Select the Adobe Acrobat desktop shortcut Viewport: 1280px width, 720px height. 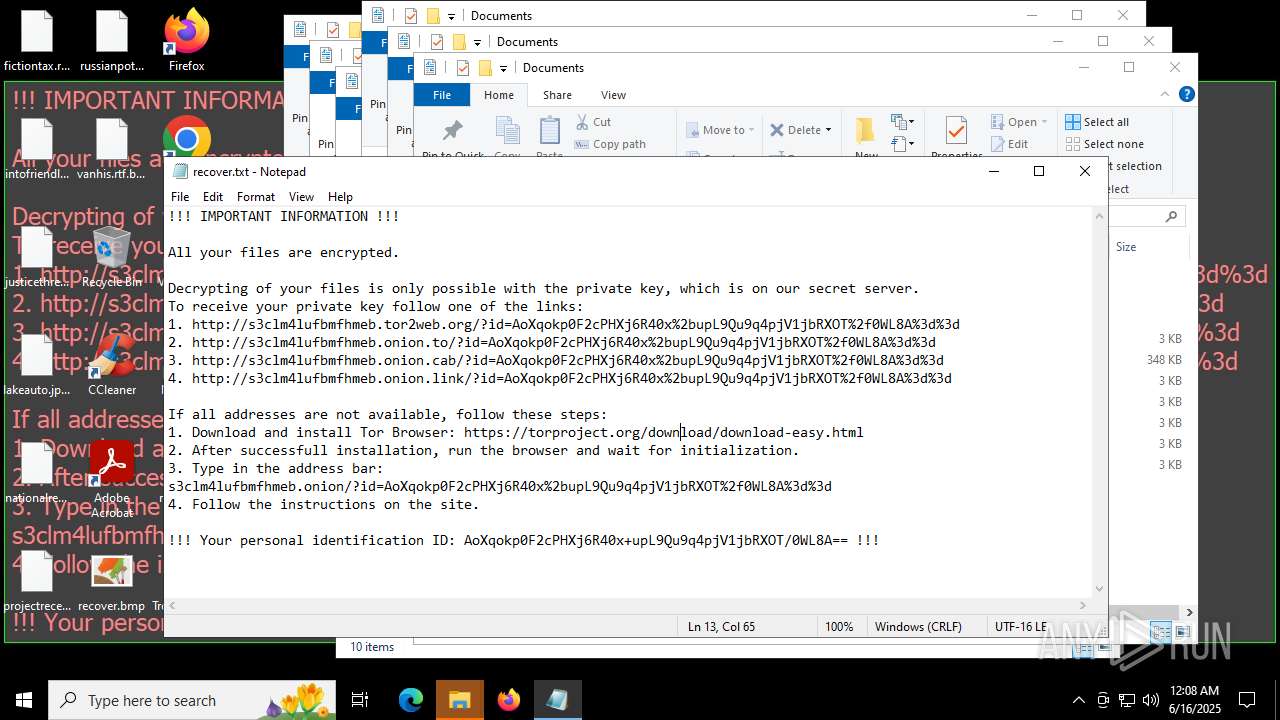coord(112,480)
